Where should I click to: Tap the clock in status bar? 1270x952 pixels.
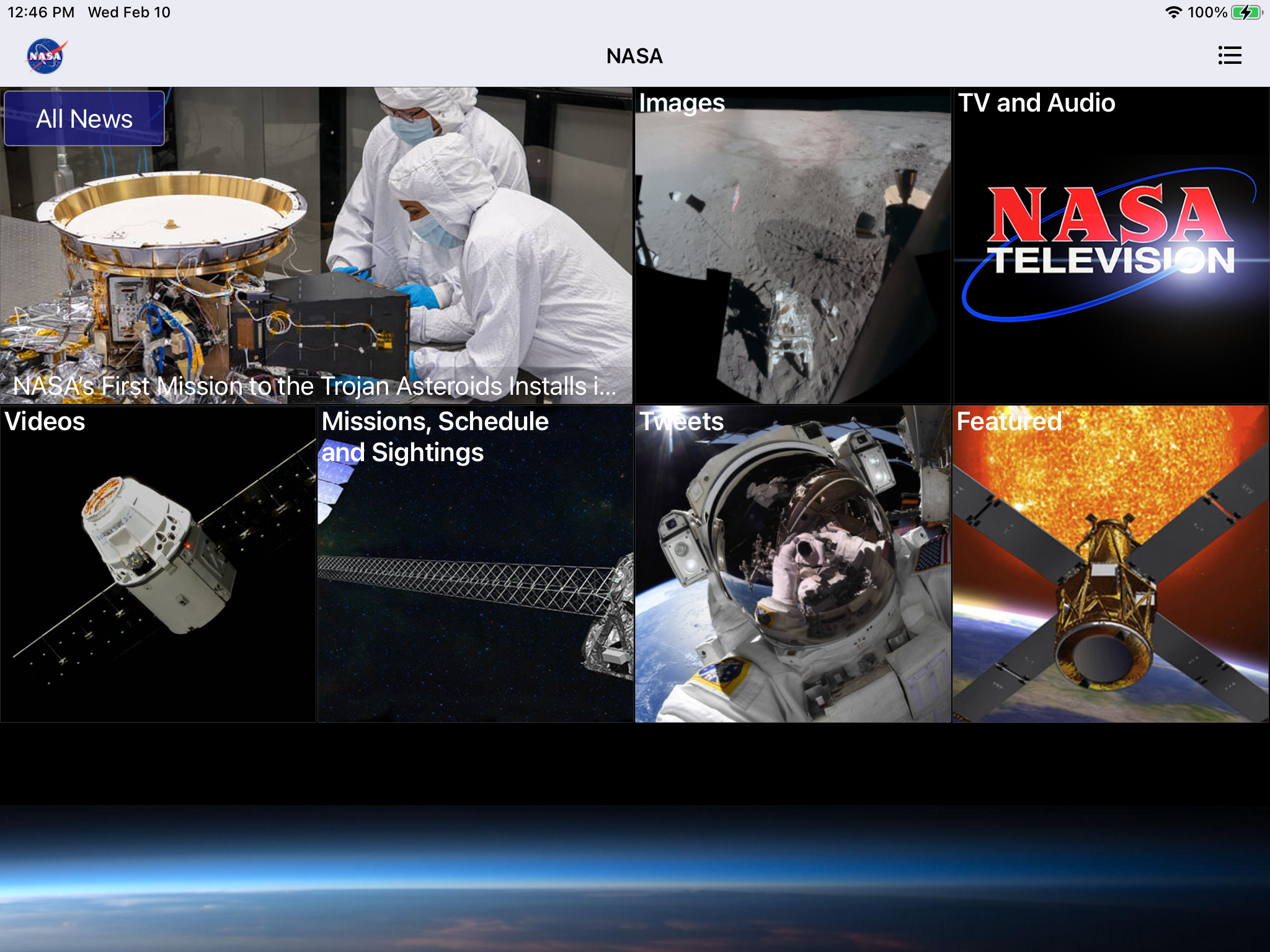41,12
